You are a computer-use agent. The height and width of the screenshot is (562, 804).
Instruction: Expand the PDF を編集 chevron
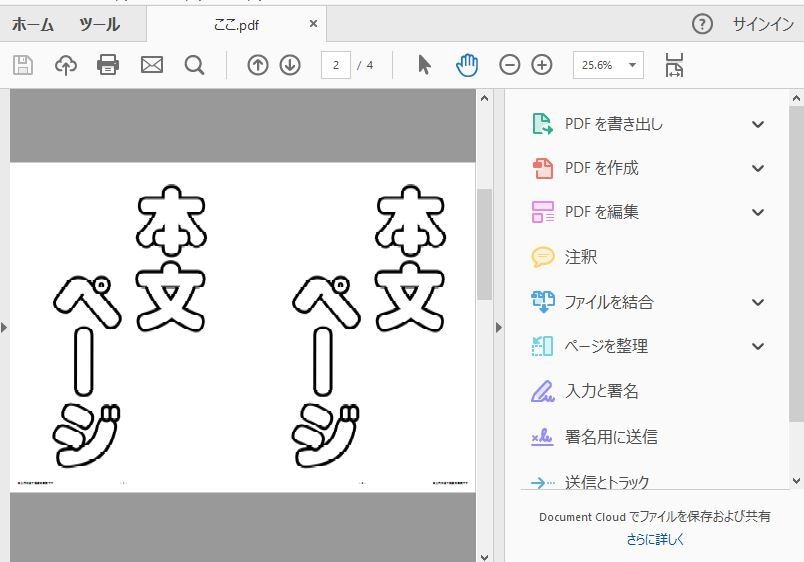(x=758, y=212)
